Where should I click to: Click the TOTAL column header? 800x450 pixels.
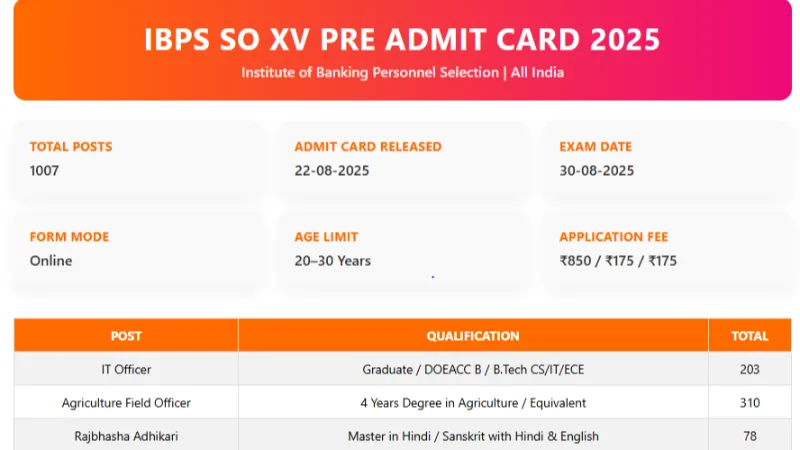[x=749, y=336]
